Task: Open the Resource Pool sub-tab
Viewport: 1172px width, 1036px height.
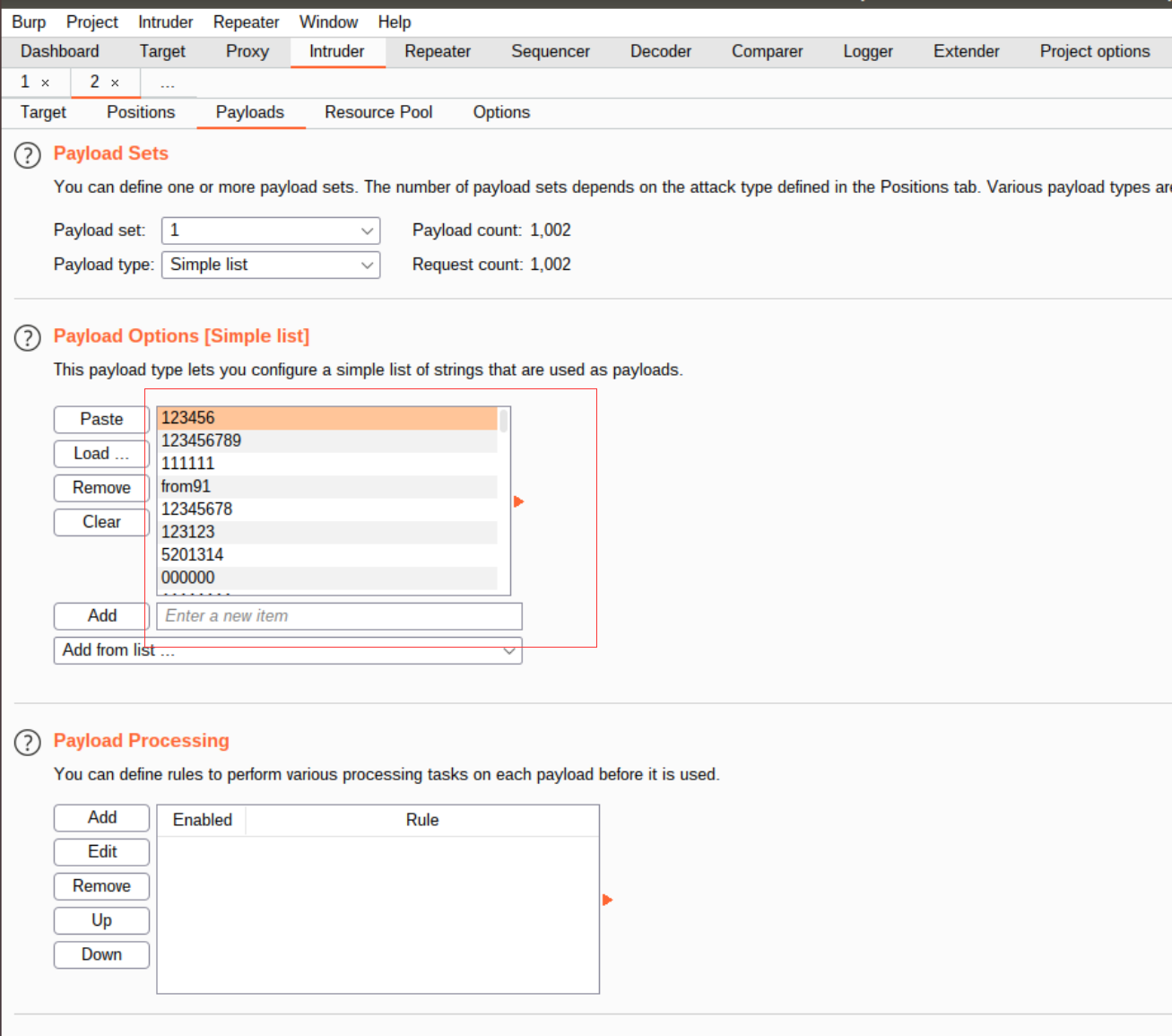Action: click(378, 113)
